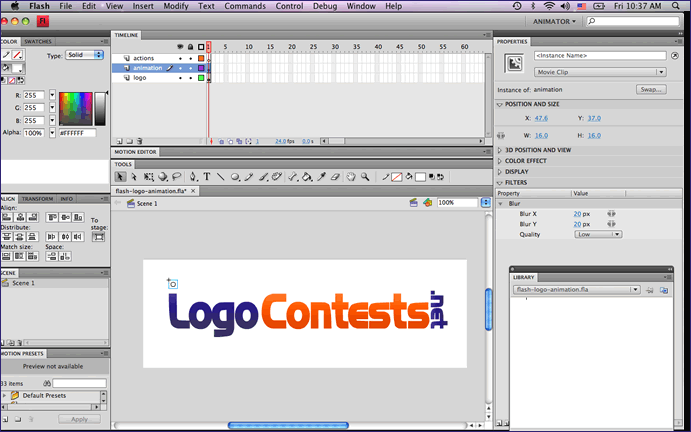Screen dimensions: 691x432
Task: Select the Selection arrow tool
Action: click(x=120, y=177)
